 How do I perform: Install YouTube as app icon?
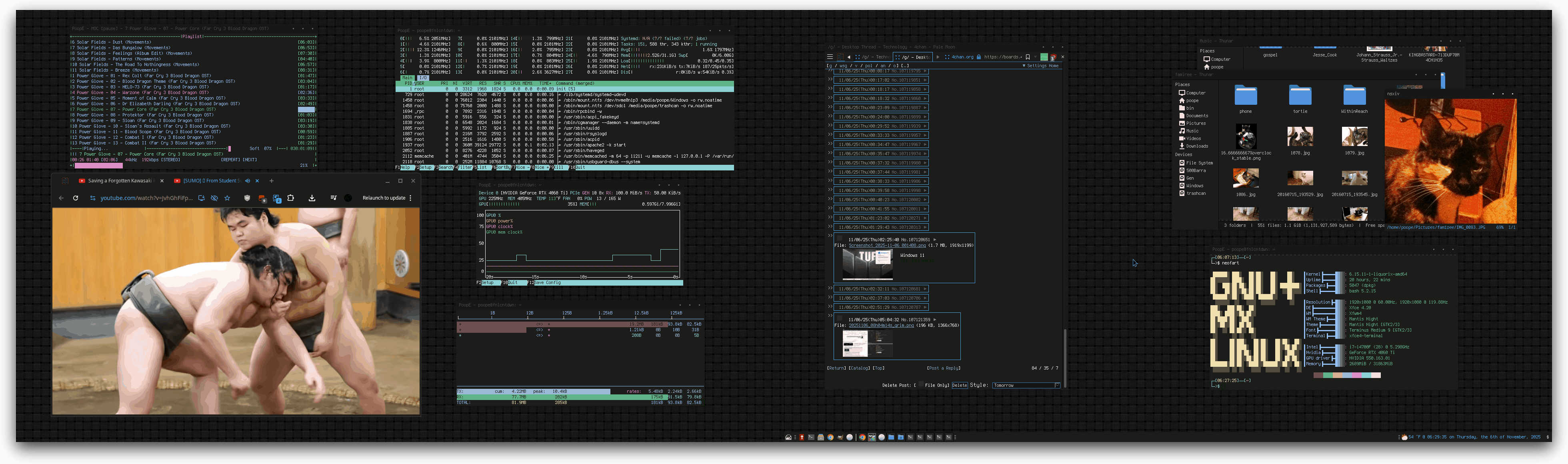(202, 198)
